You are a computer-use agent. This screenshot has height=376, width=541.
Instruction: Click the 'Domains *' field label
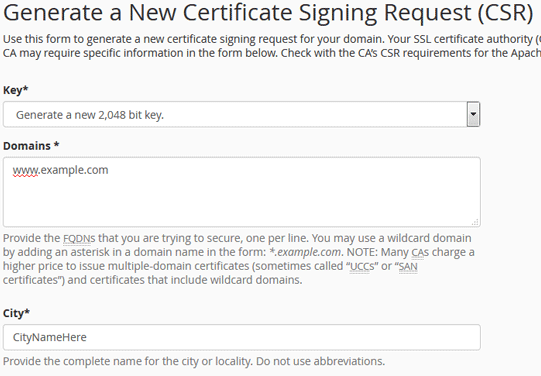(x=31, y=146)
